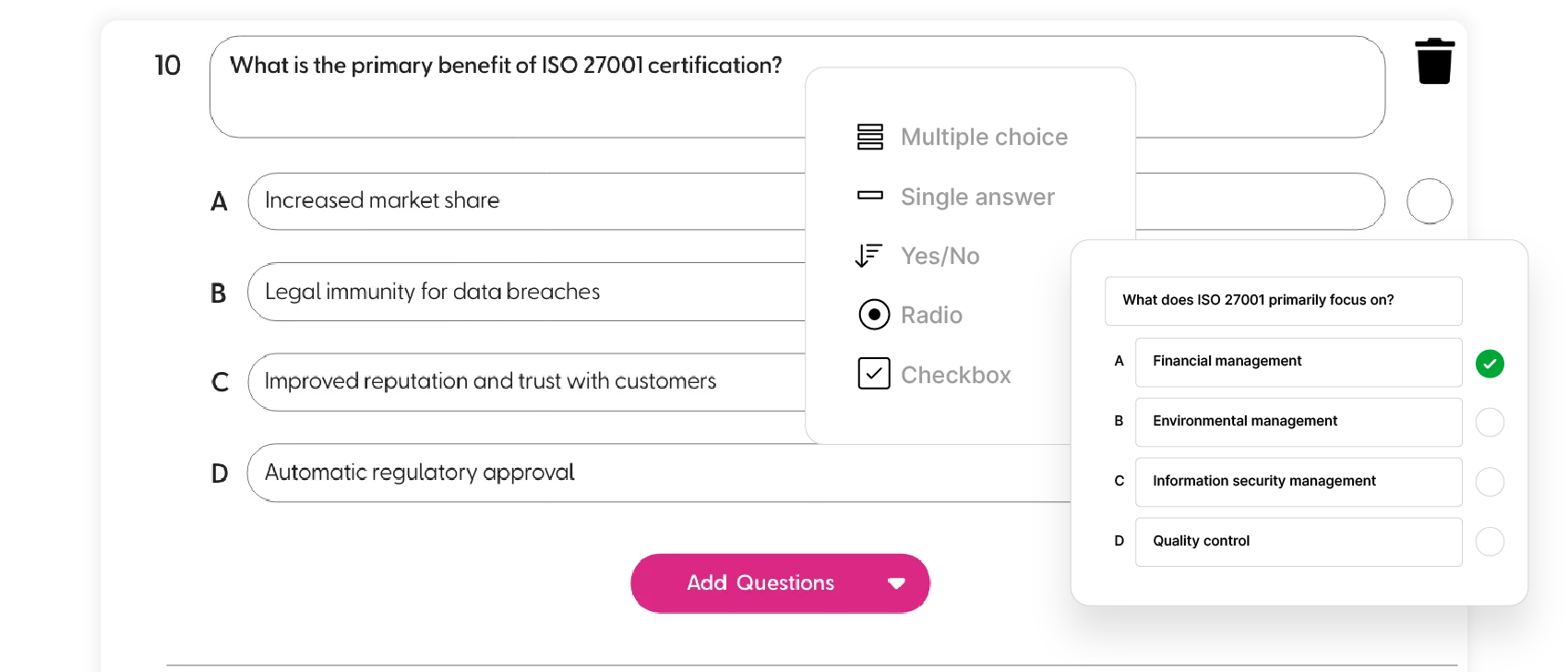Open the Add Questions dropdown arrow
The image size is (1568, 672).
pos(895,583)
